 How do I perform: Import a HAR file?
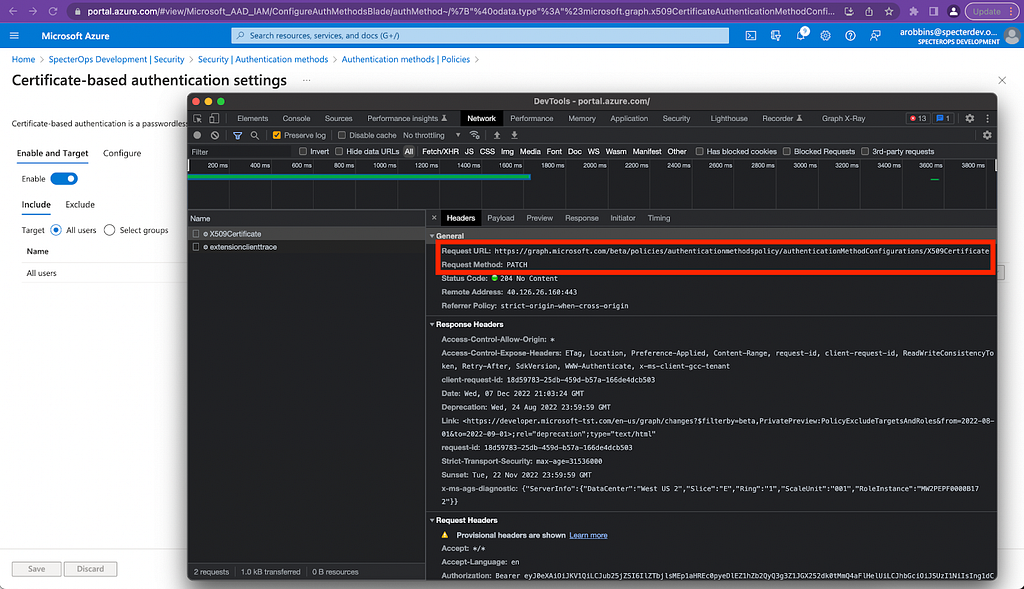[497, 135]
